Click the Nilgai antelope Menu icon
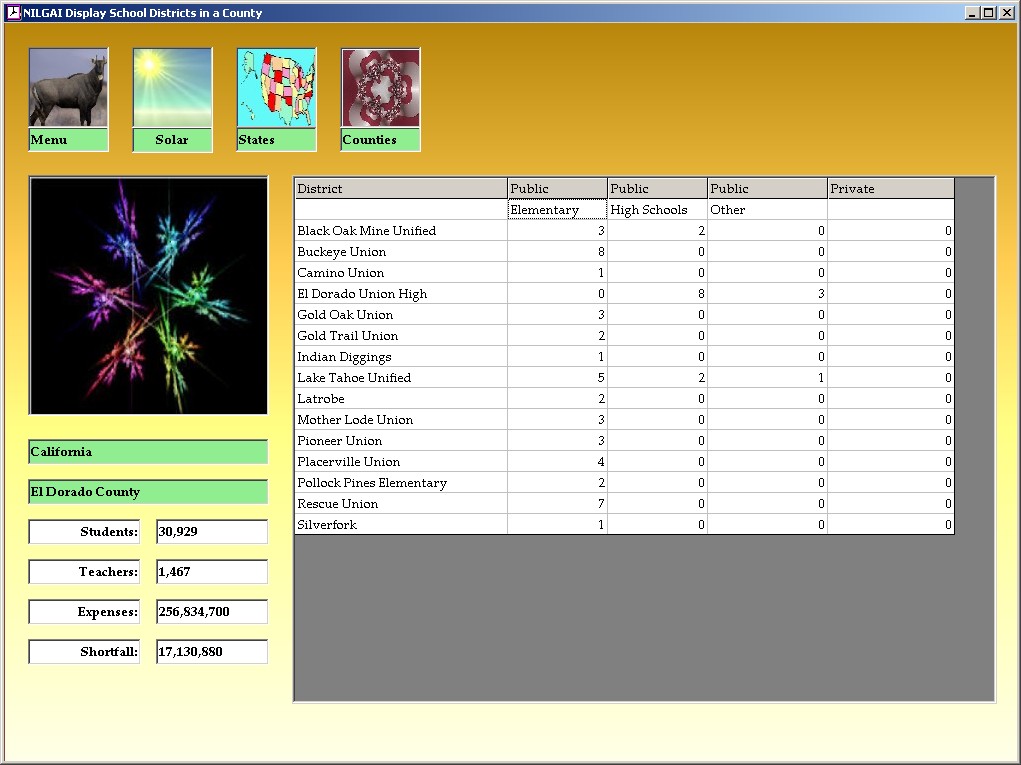Image resolution: width=1021 pixels, height=765 pixels. coord(68,88)
